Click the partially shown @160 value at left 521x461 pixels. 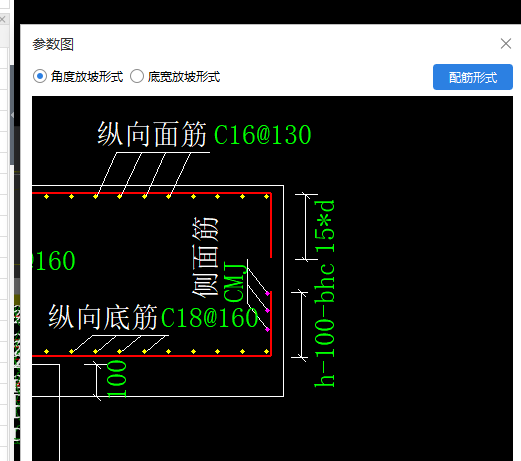54,261
